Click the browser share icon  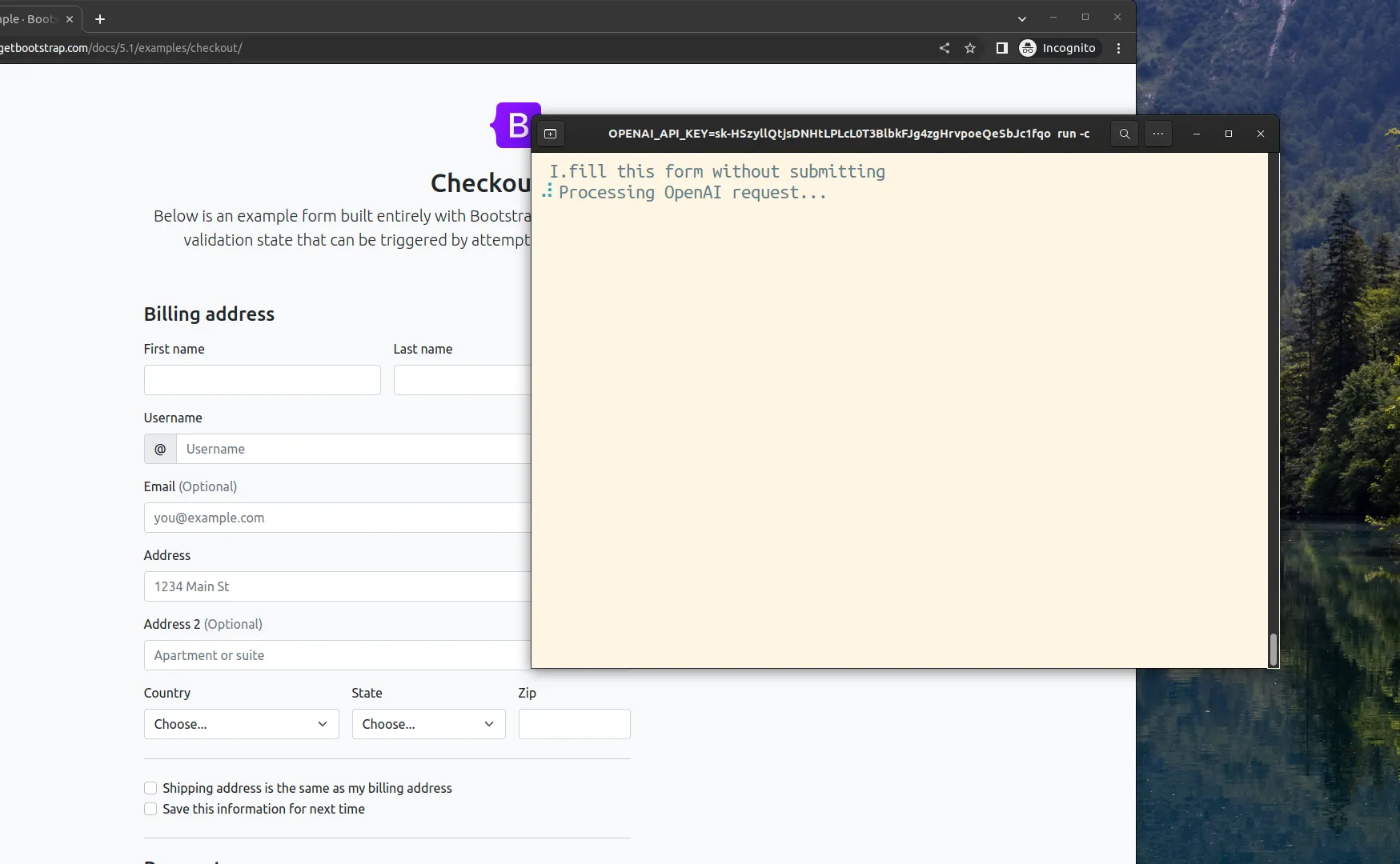[x=945, y=48]
